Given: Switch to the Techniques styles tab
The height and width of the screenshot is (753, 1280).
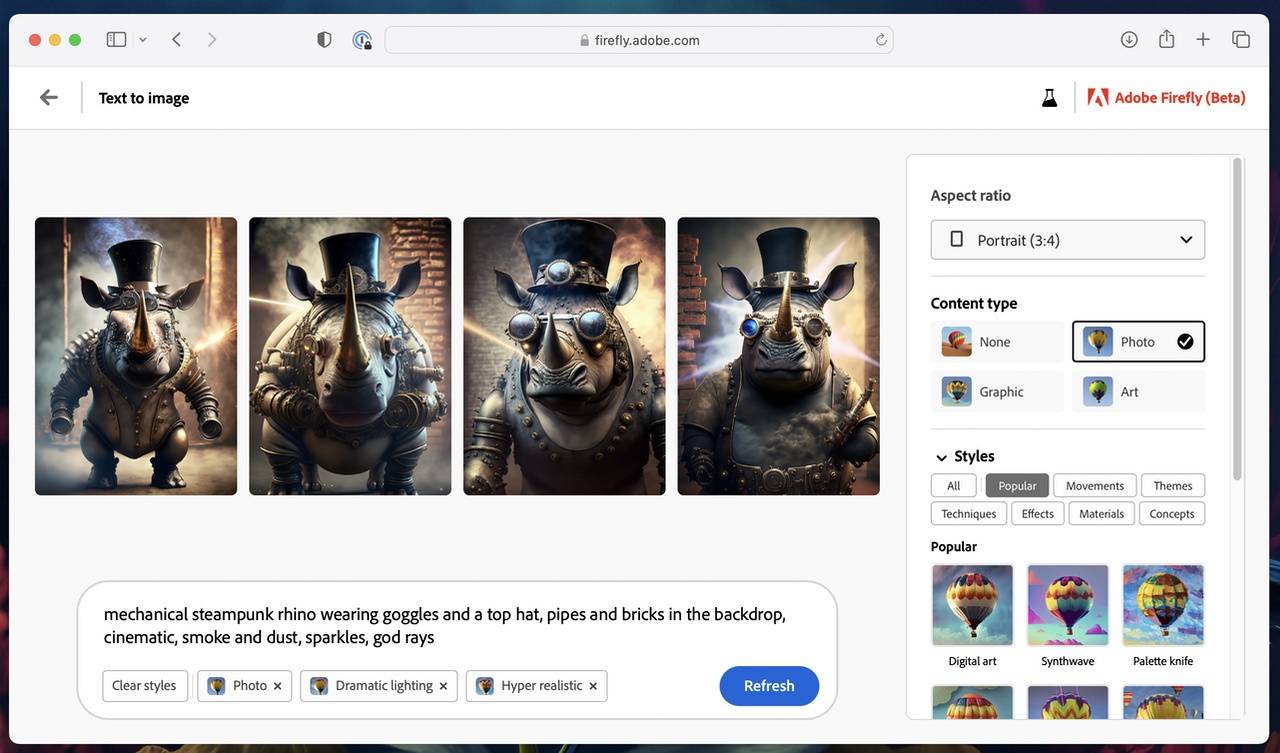Looking at the screenshot, I should (x=968, y=514).
